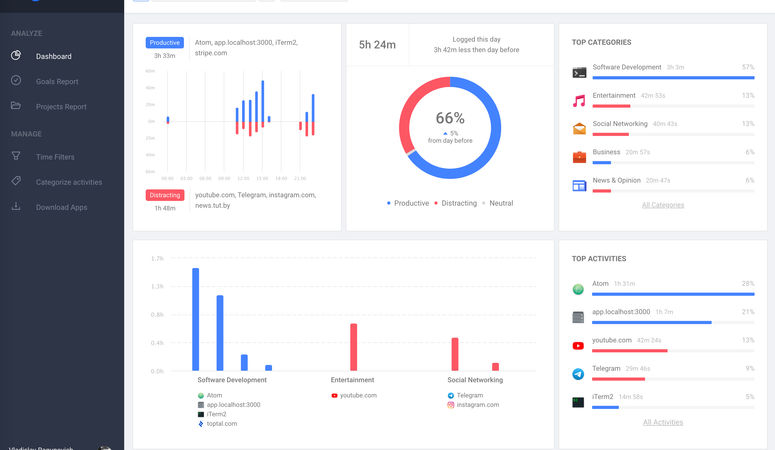Click the Download Apps arrow icon
This screenshot has height=450, width=775.
tap(16, 206)
